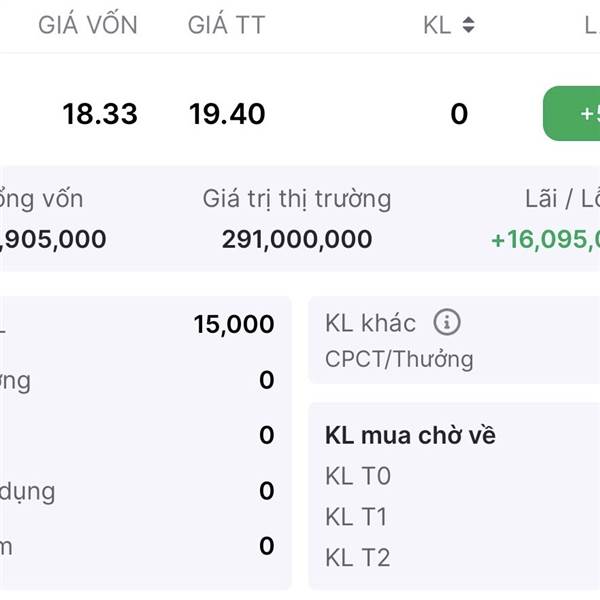Click the cost price 18.33 value
Image resolution: width=600 pixels, height=600 pixels.
click(100, 114)
